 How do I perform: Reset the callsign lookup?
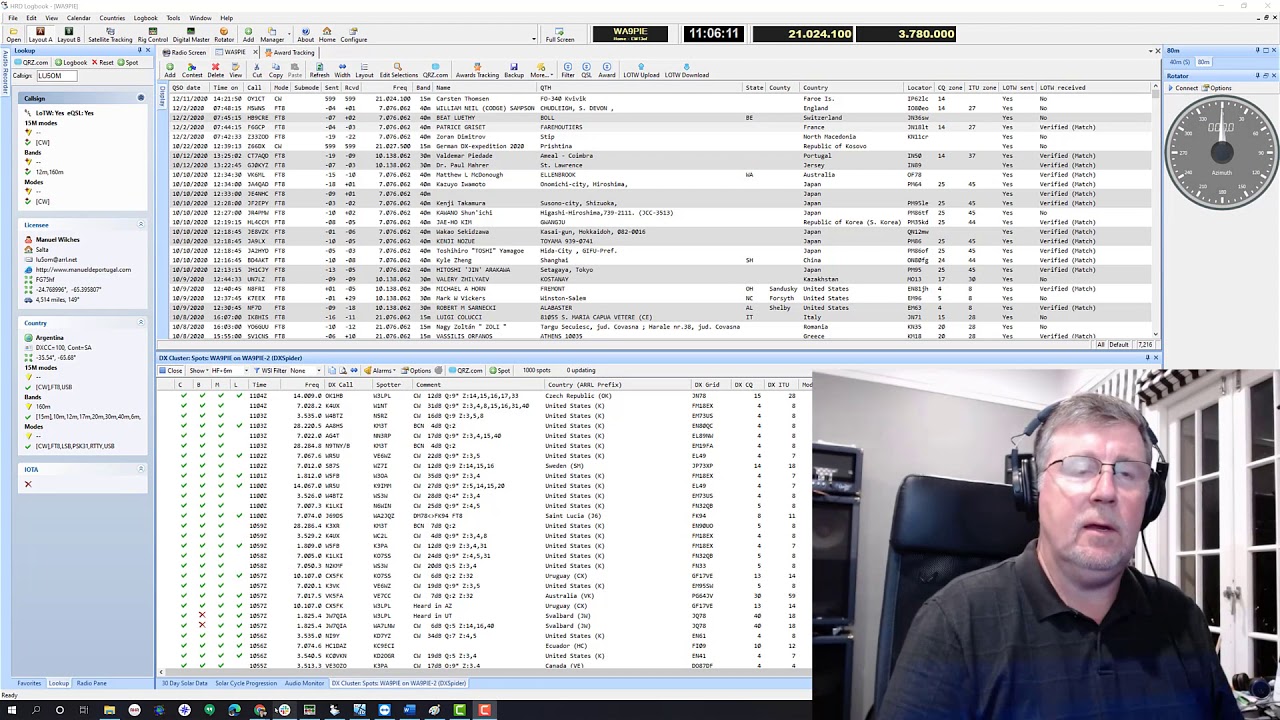(x=103, y=62)
